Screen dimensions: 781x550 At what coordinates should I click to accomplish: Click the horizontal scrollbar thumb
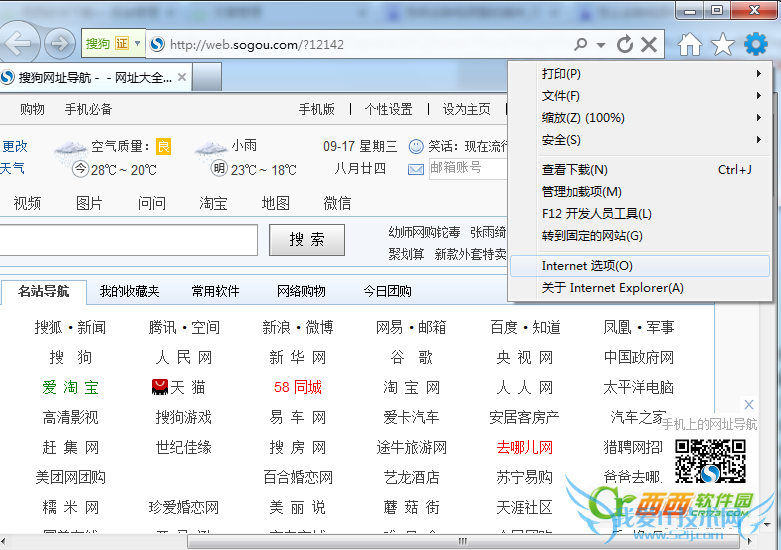click(x=463, y=542)
